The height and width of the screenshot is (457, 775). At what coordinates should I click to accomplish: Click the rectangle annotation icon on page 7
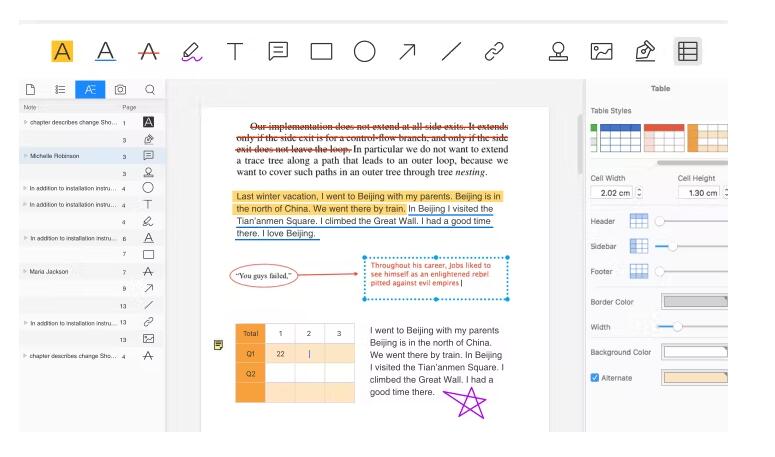[148, 254]
